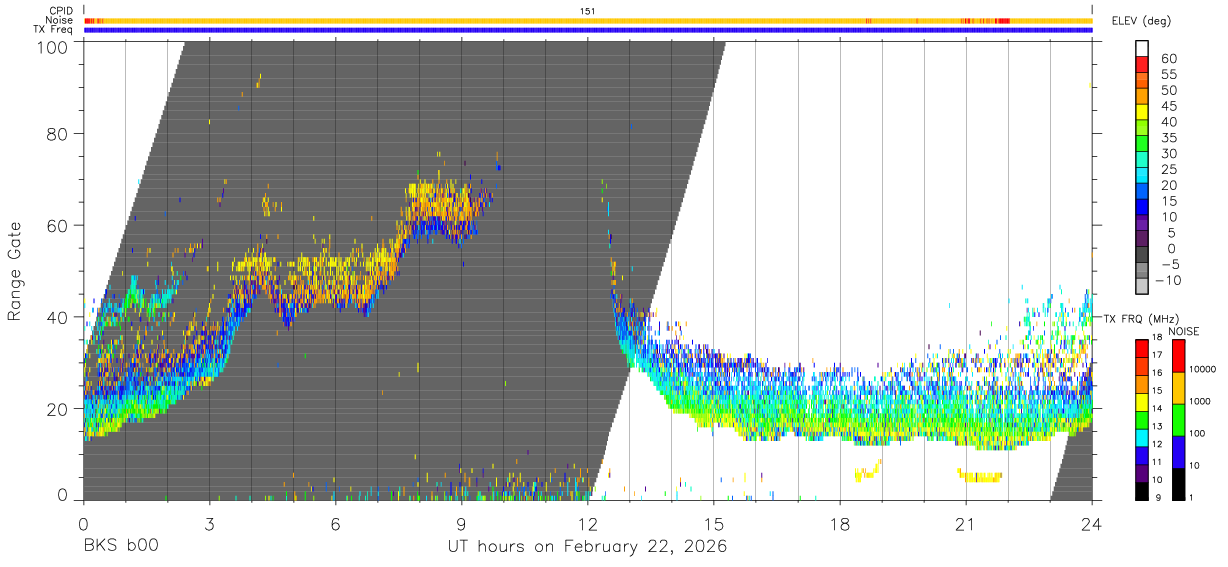
Task: Click the red swatch in NOISE colorbar
Action: point(1179,356)
